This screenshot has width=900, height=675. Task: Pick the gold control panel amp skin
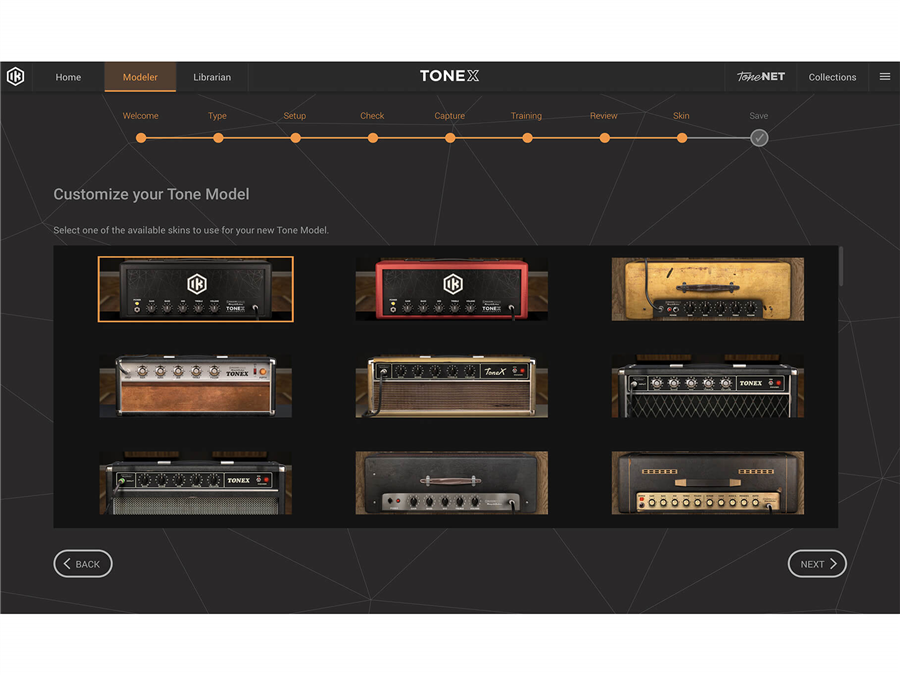(x=708, y=482)
